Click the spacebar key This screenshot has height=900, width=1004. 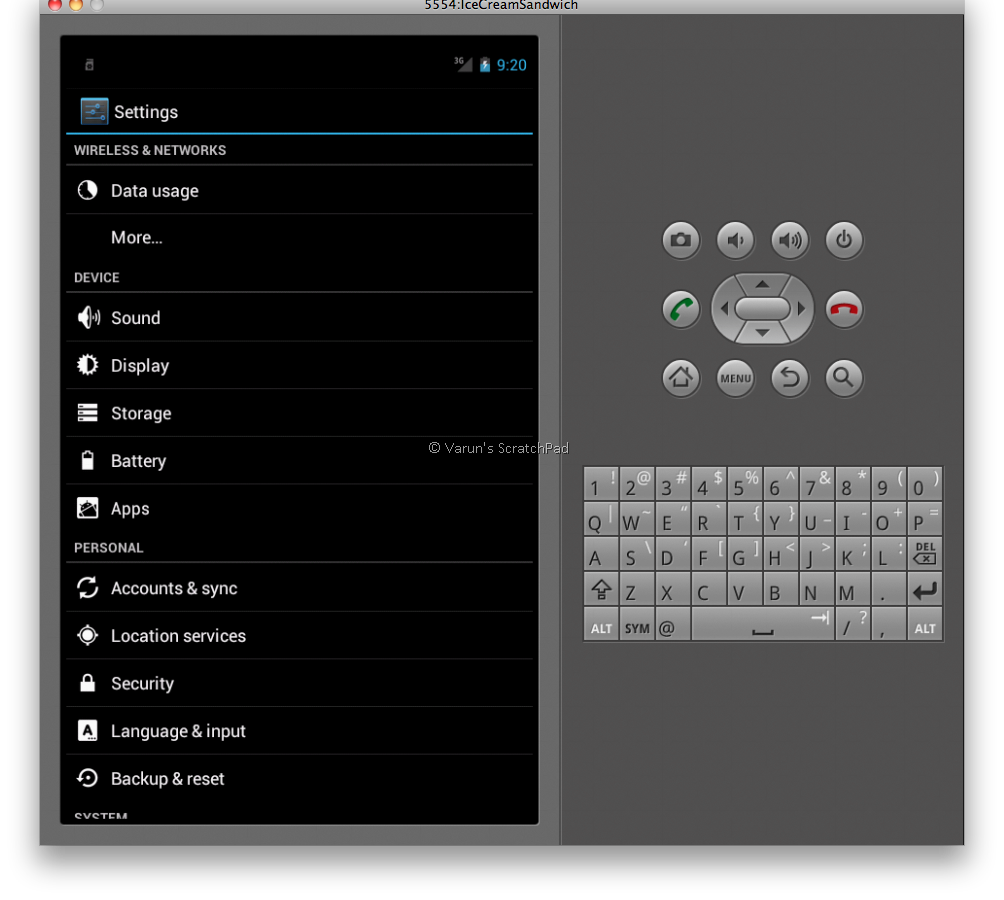point(763,624)
